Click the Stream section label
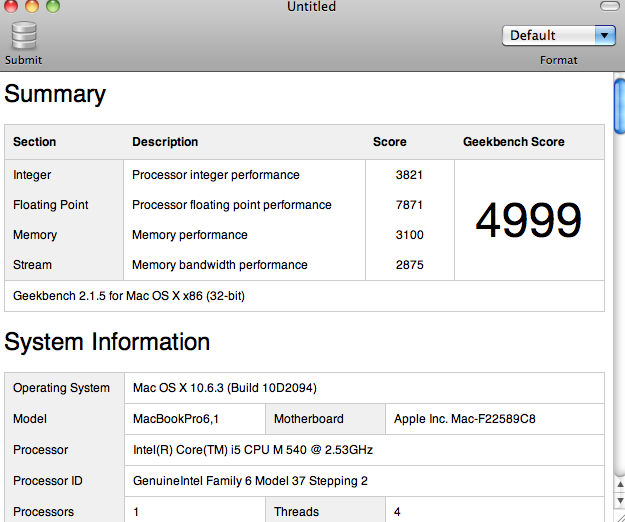Screen dimensions: 625x522 [32, 265]
